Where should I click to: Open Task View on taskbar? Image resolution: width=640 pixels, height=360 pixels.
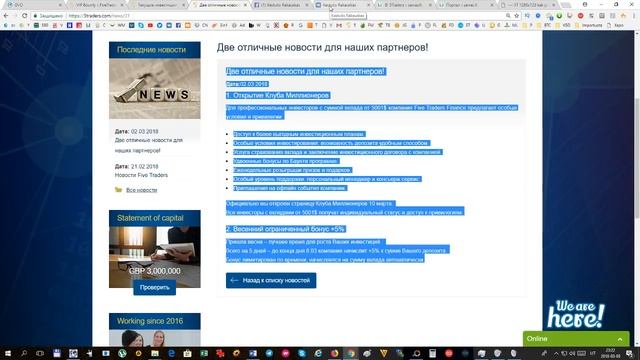point(40,353)
